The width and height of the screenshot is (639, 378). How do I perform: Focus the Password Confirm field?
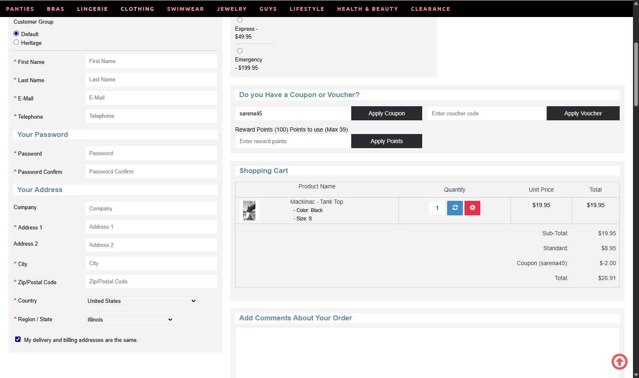tap(151, 171)
